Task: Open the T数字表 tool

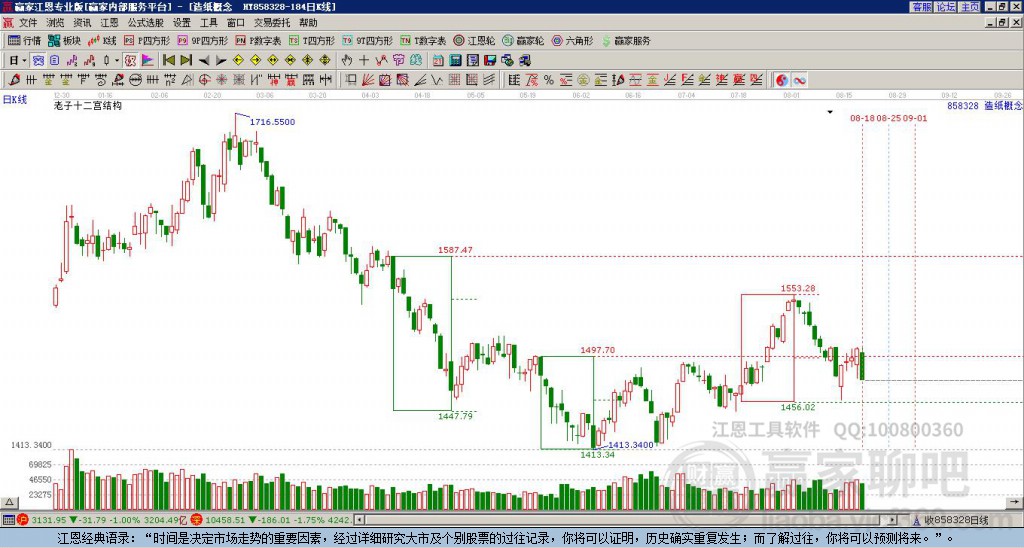Action: pyautogui.click(x=423, y=40)
